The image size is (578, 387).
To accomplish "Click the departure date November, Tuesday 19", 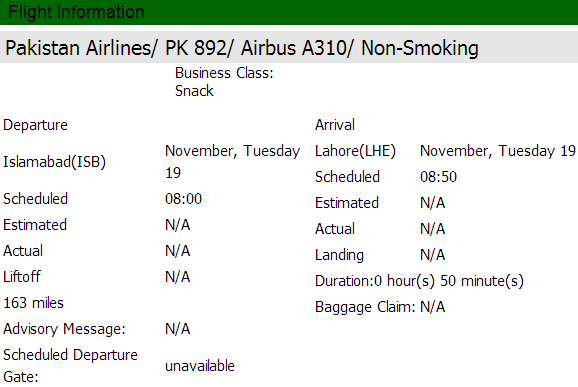I will [233, 162].
